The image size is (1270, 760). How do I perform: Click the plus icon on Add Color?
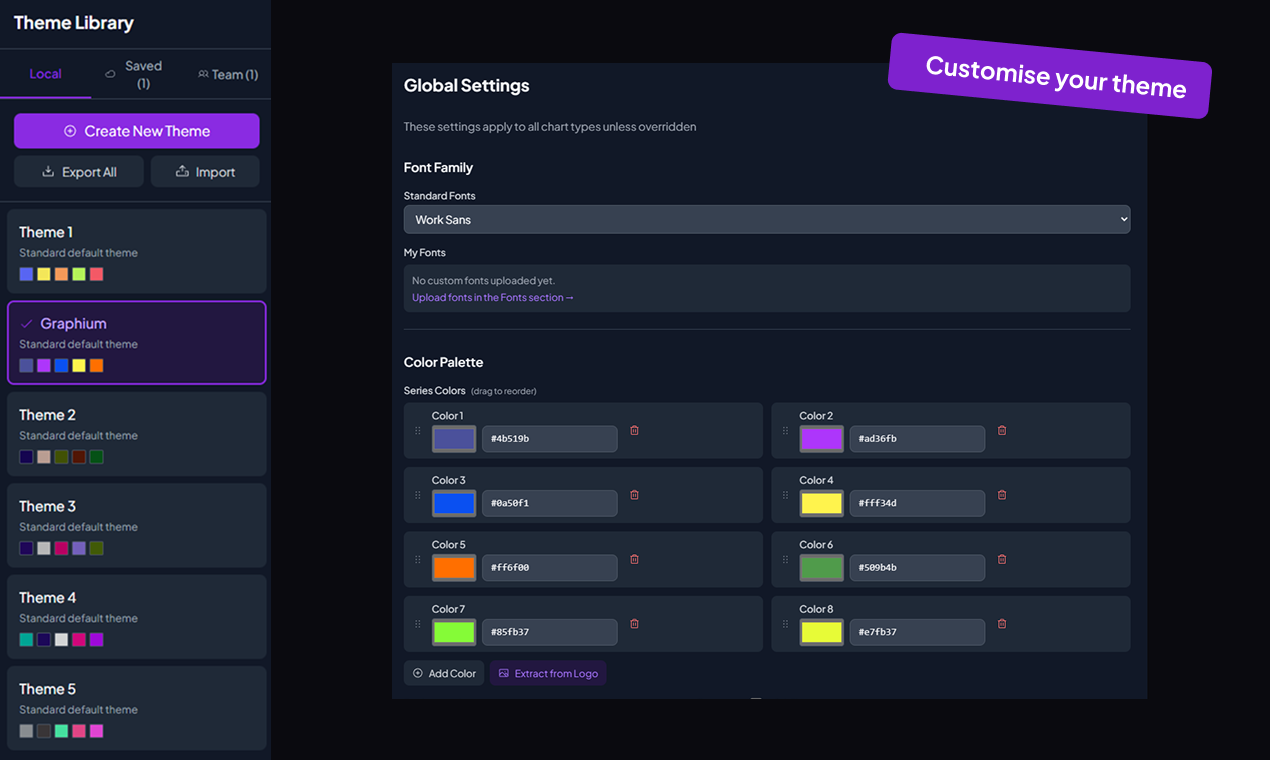tap(417, 673)
